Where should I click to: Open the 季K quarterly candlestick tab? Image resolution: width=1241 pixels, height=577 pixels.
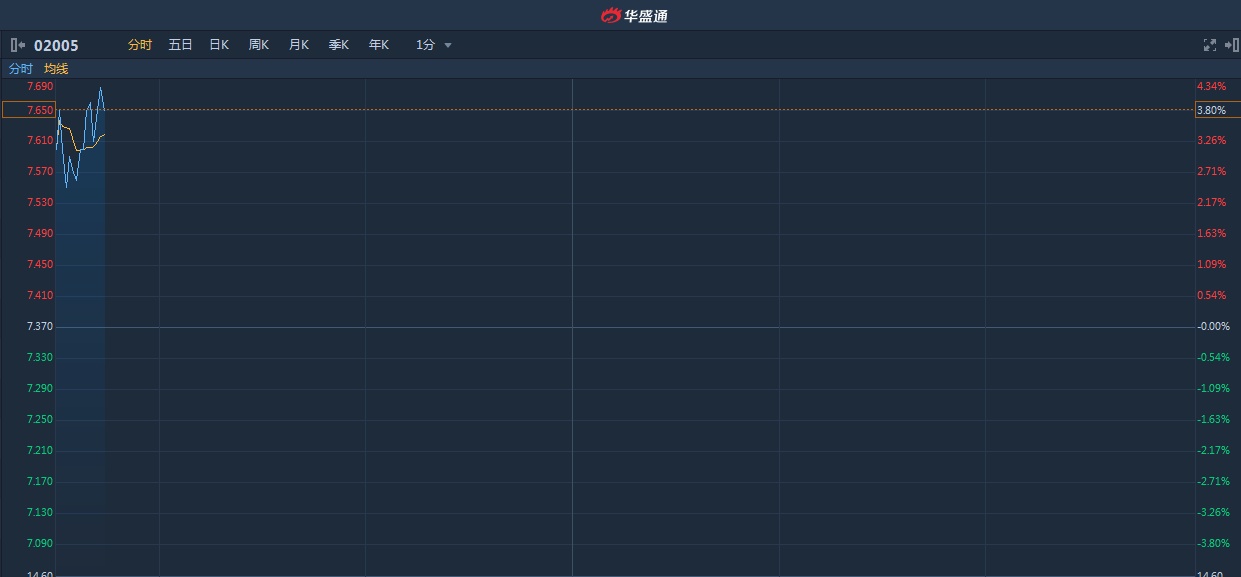click(339, 45)
